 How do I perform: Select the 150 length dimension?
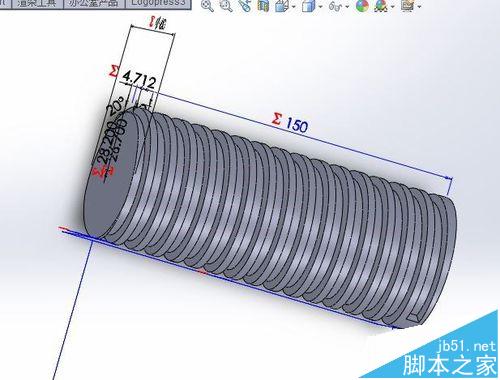[x=296, y=125]
